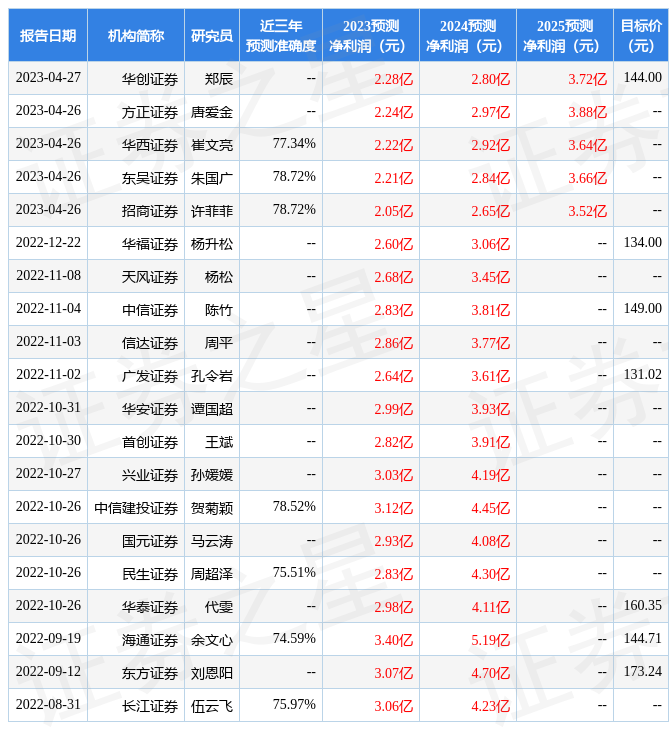Click the 160.35 target price cell
669x730 pixels.
point(642,606)
